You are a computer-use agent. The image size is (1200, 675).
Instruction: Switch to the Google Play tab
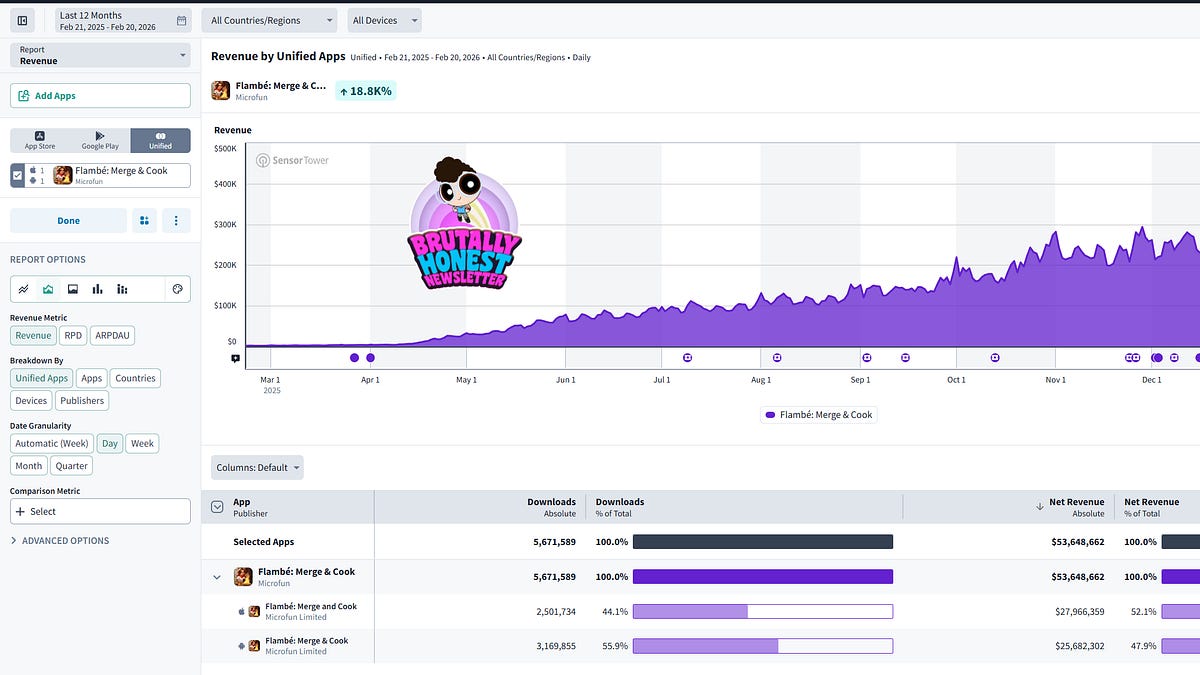(100, 140)
